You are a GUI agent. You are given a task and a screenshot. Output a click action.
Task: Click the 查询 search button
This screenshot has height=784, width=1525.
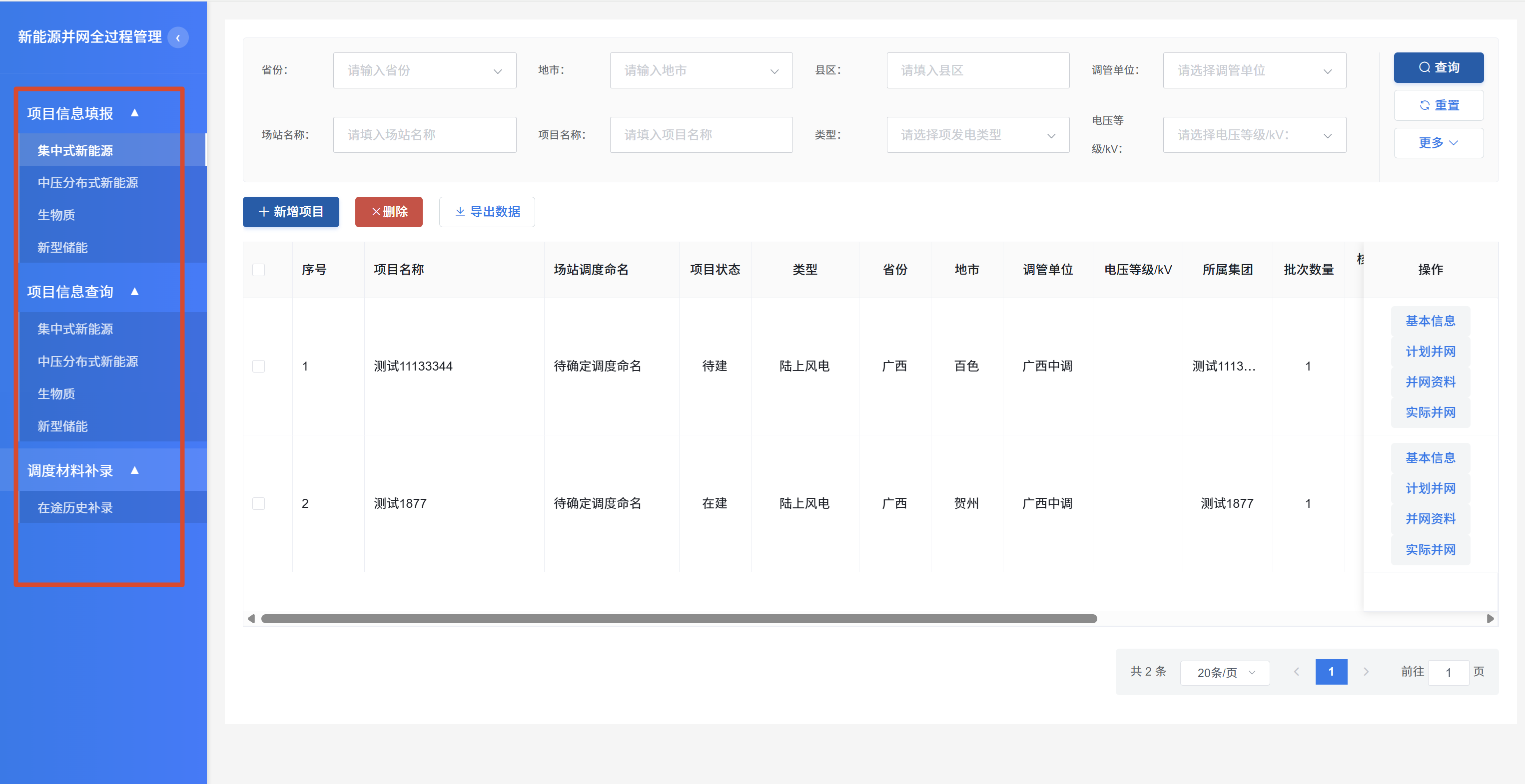[x=1439, y=67]
